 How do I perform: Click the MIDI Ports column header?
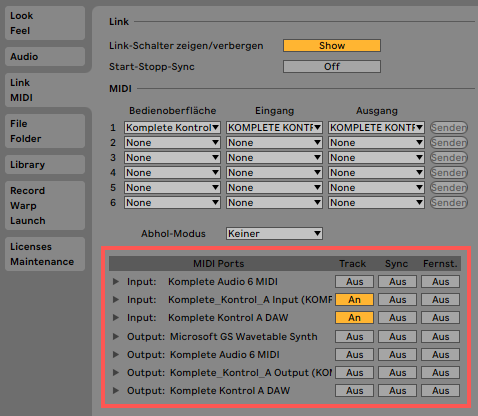[219, 264]
